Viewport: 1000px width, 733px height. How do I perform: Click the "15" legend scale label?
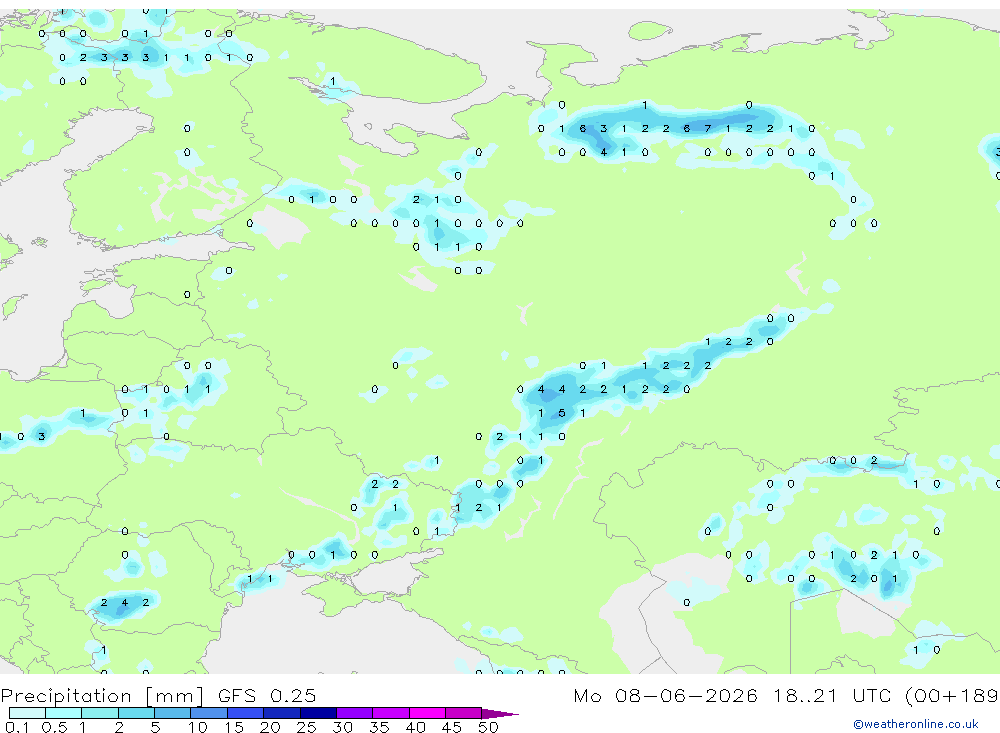pyautogui.click(x=234, y=727)
